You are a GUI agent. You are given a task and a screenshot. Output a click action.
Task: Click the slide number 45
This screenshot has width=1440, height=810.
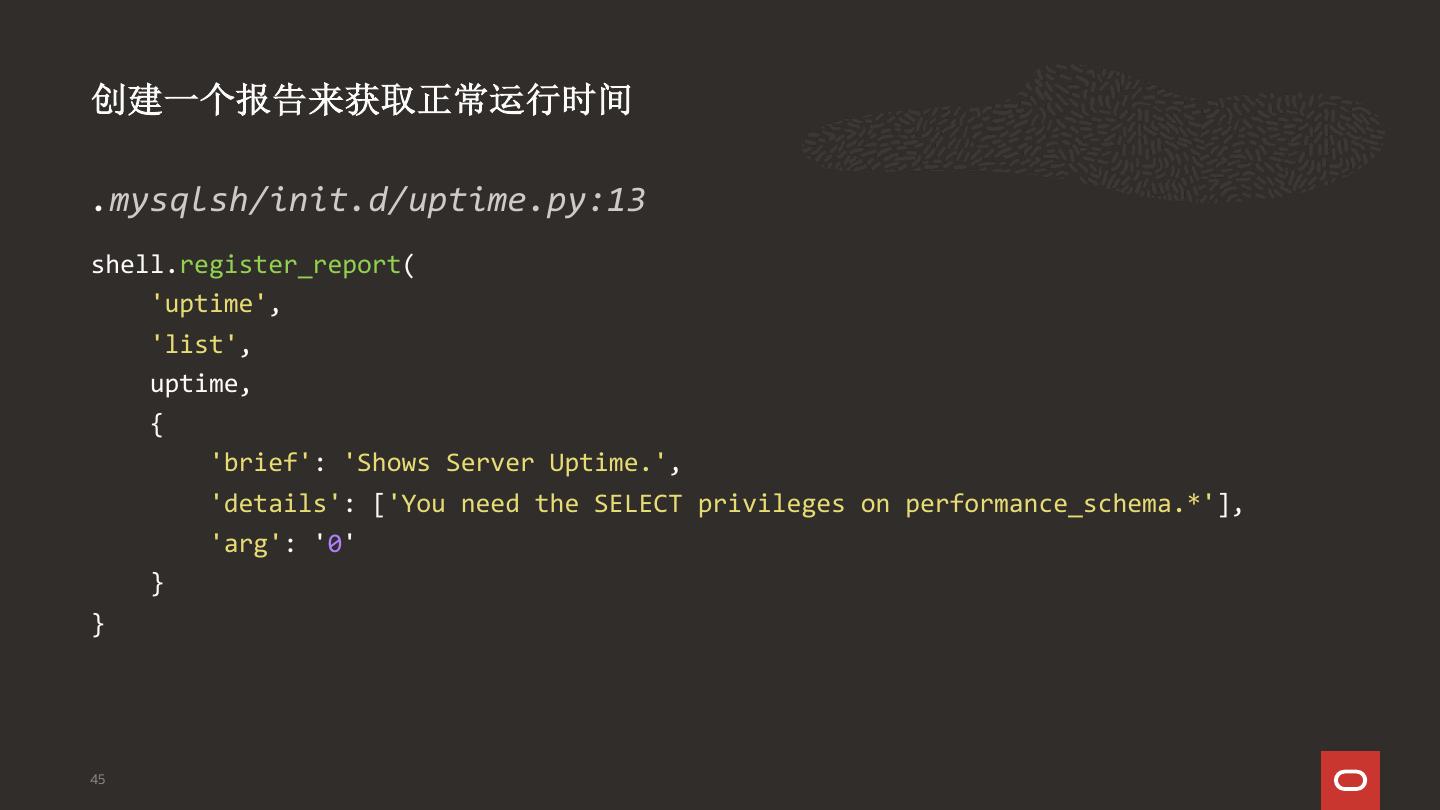(x=97, y=779)
